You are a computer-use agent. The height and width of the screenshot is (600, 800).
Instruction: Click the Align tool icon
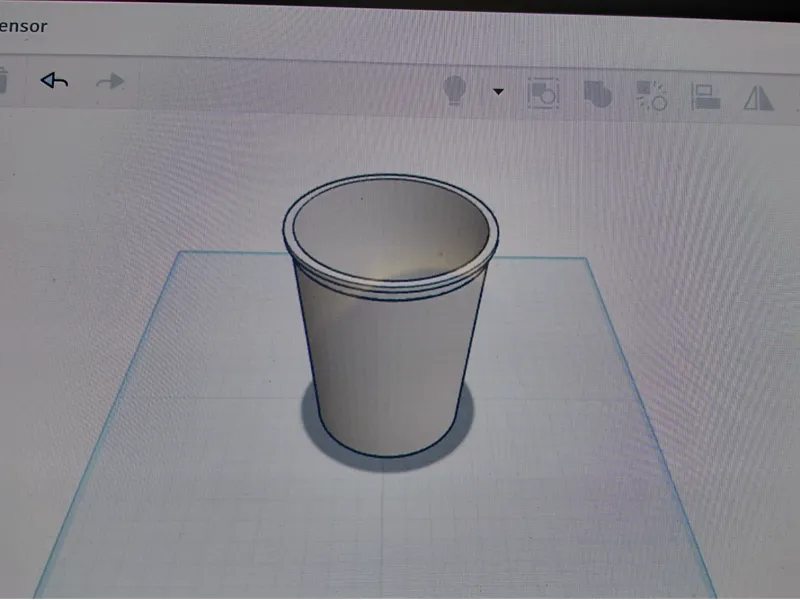705,96
